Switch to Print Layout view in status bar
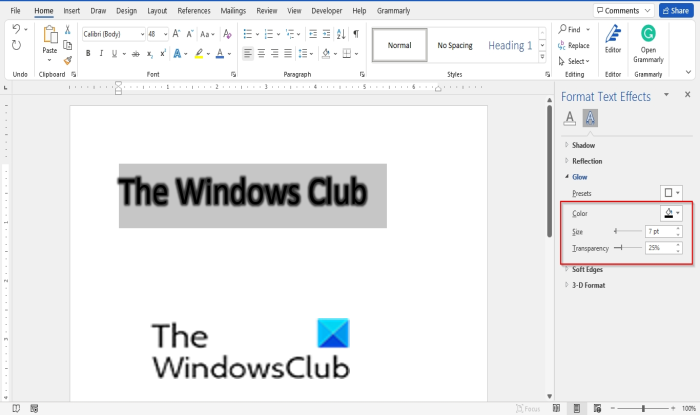Image resolution: width=700 pixels, height=415 pixels. pyautogui.click(x=577, y=408)
